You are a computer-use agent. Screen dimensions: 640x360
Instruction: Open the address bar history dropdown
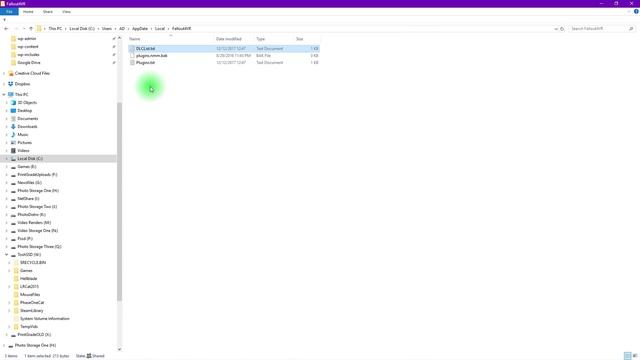click(x=556, y=29)
